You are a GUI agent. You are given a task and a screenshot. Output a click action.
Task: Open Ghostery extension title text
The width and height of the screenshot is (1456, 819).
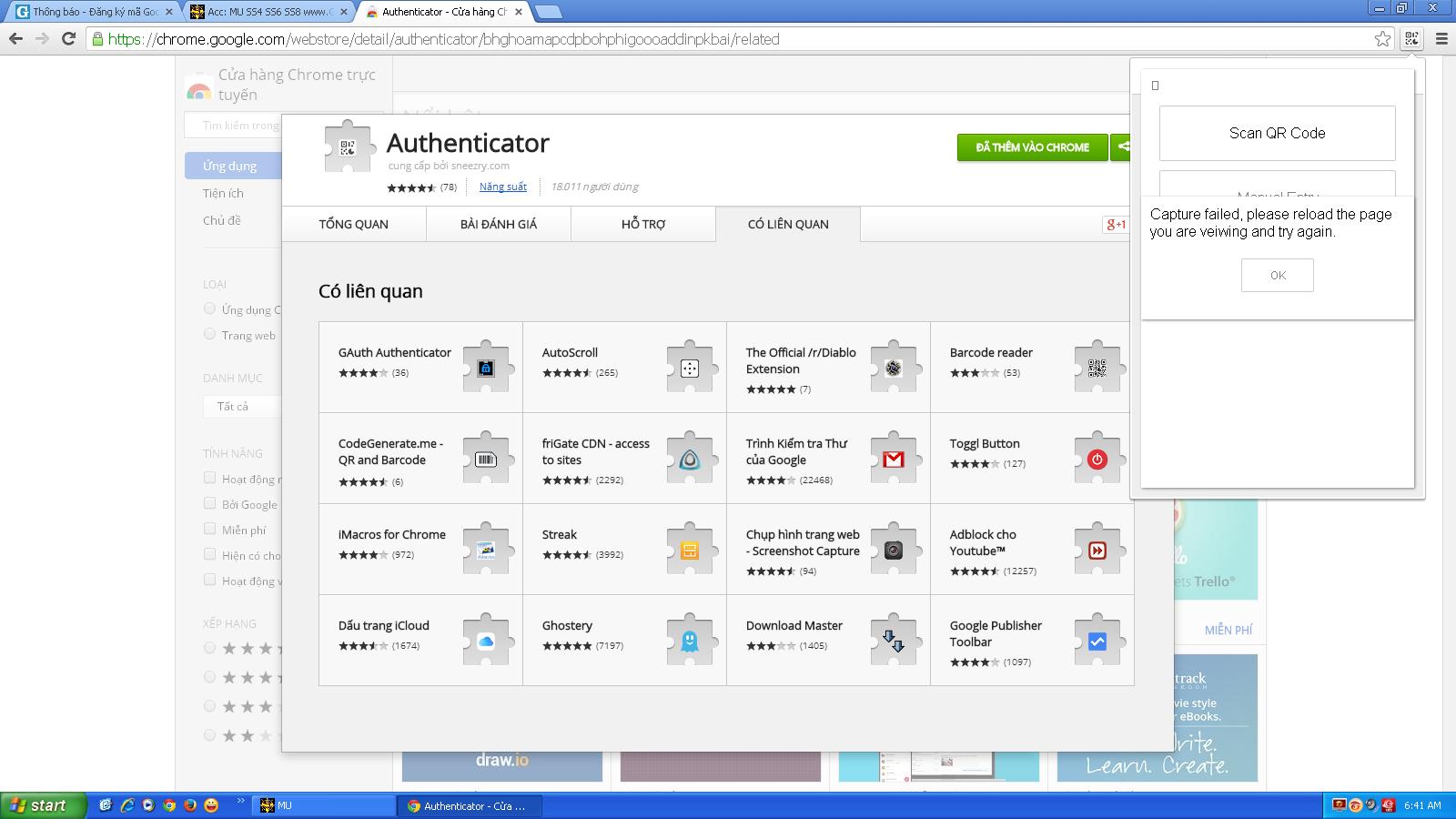[567, 625]
